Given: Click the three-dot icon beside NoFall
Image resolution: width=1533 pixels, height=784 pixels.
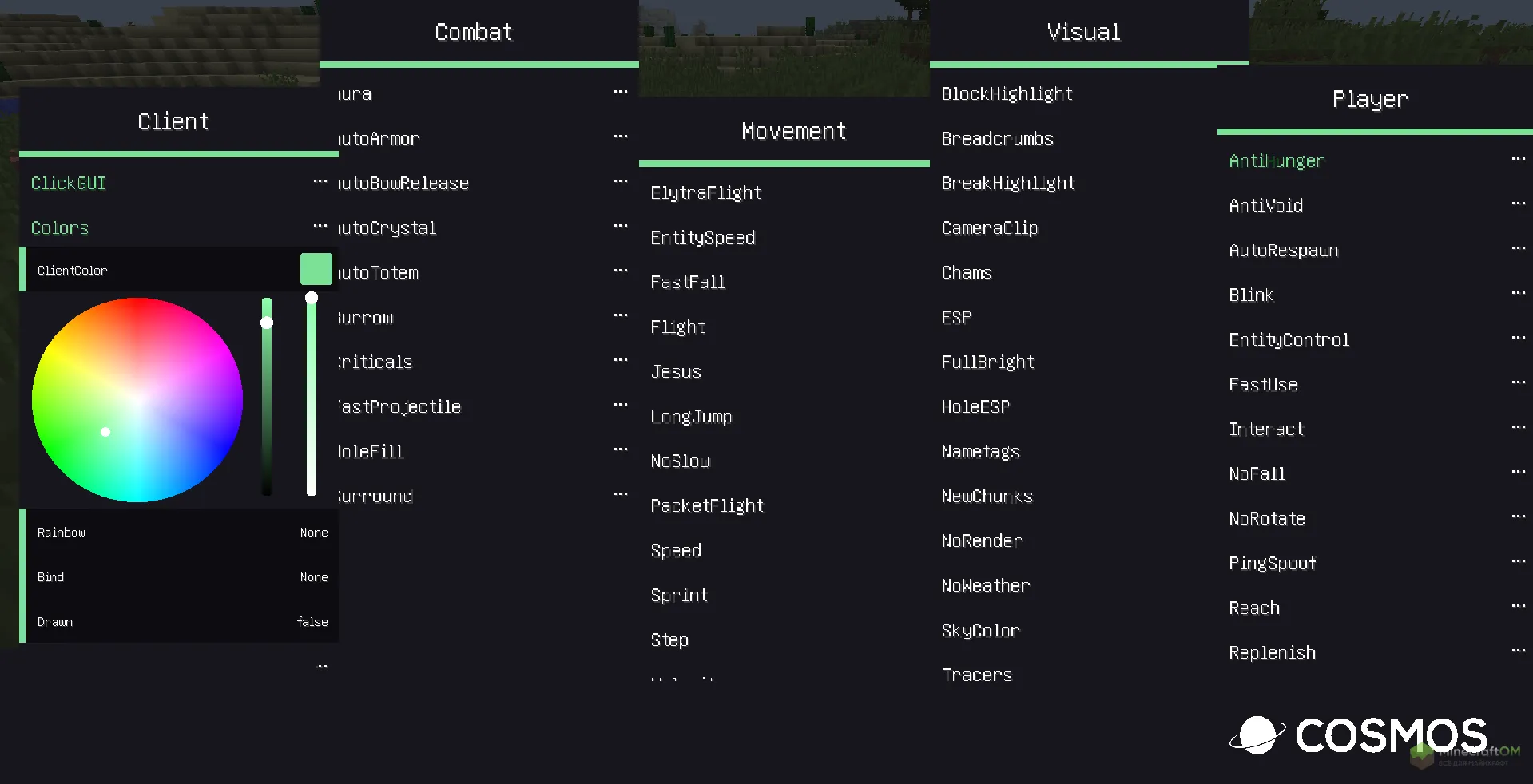Looking at the screenshot, I should (1518, 473).
